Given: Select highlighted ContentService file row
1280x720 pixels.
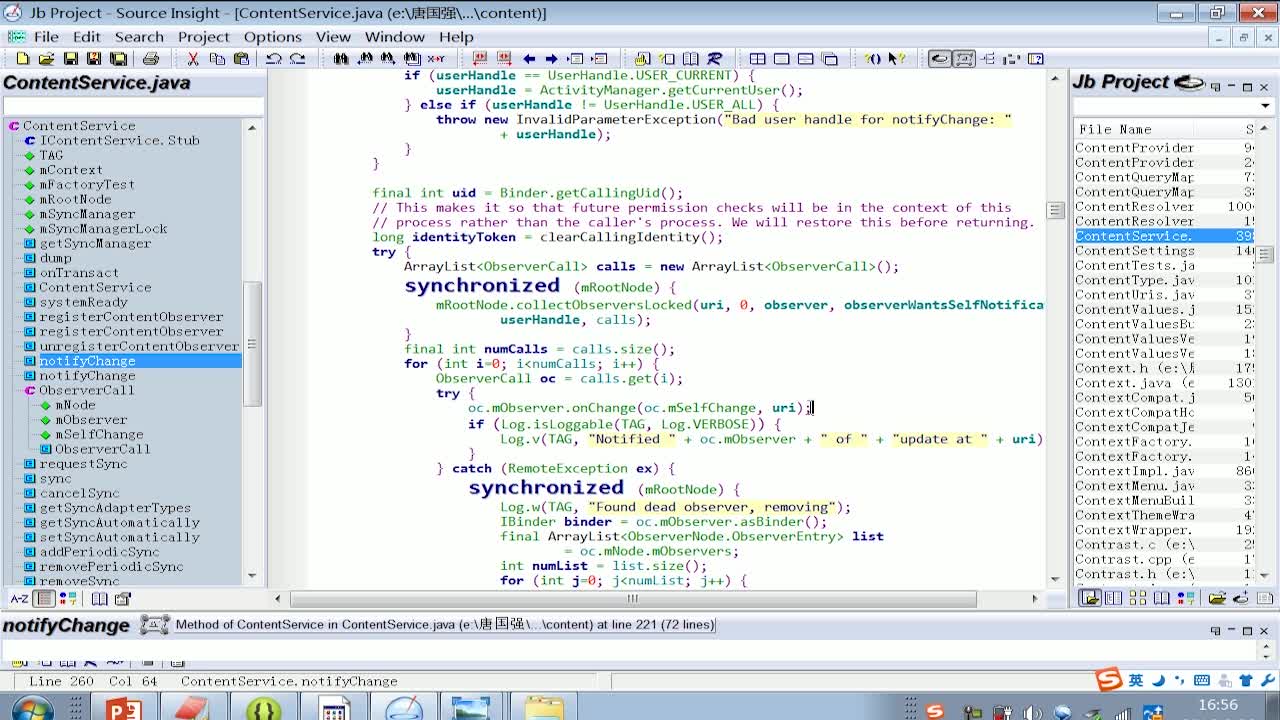Looking at the screenshot, I should click(x=1164, y=236).
